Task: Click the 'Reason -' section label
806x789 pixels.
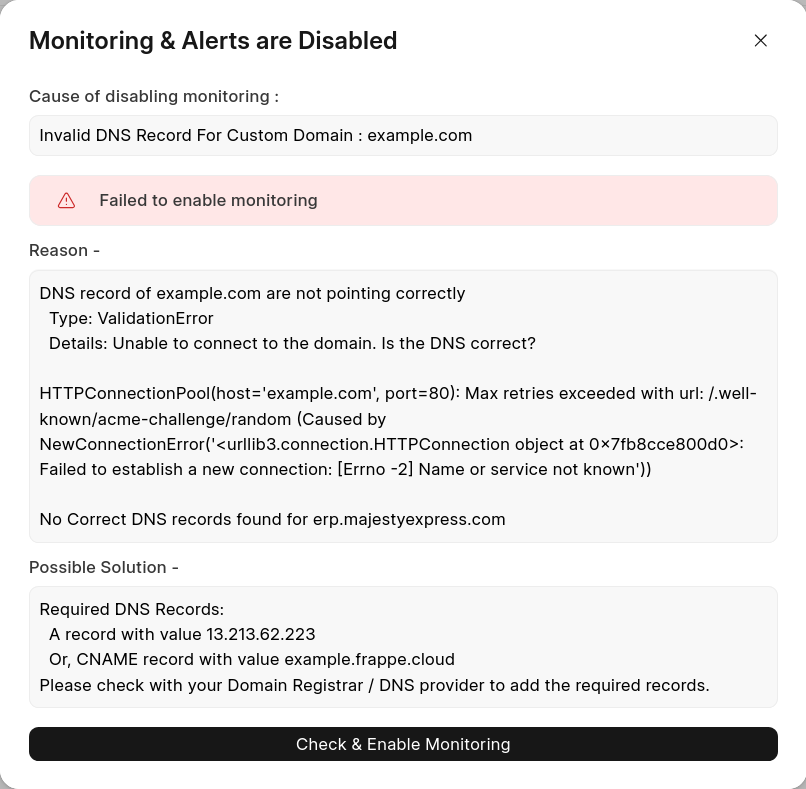Action: 64,251
